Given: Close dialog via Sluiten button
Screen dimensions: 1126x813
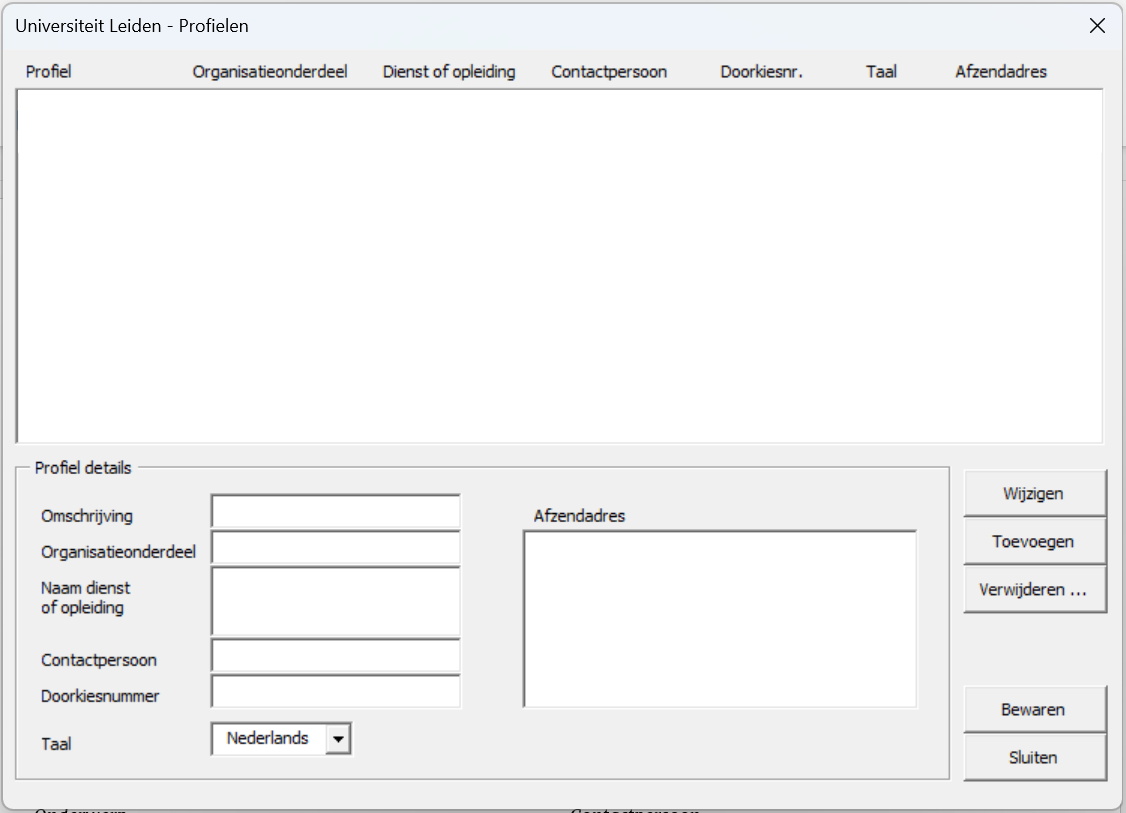Looking at the screenshot, I should (x=1034, y=758).
